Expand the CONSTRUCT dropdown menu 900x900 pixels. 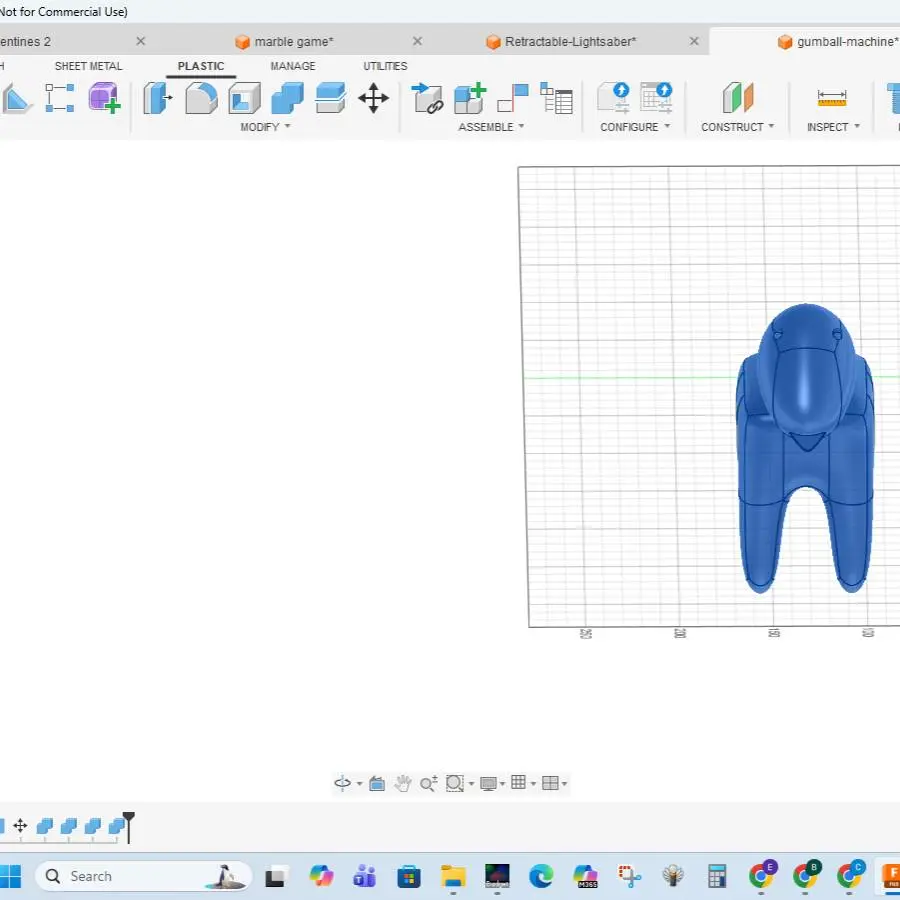(738, 127)
